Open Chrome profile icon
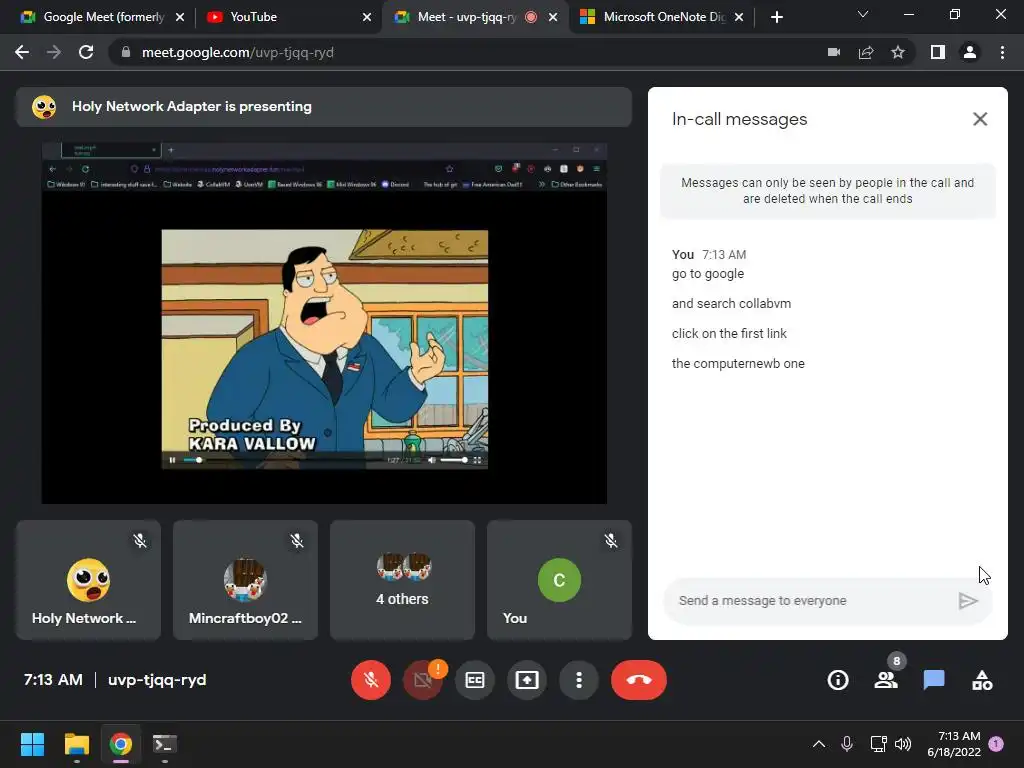 tap(970, 52)
